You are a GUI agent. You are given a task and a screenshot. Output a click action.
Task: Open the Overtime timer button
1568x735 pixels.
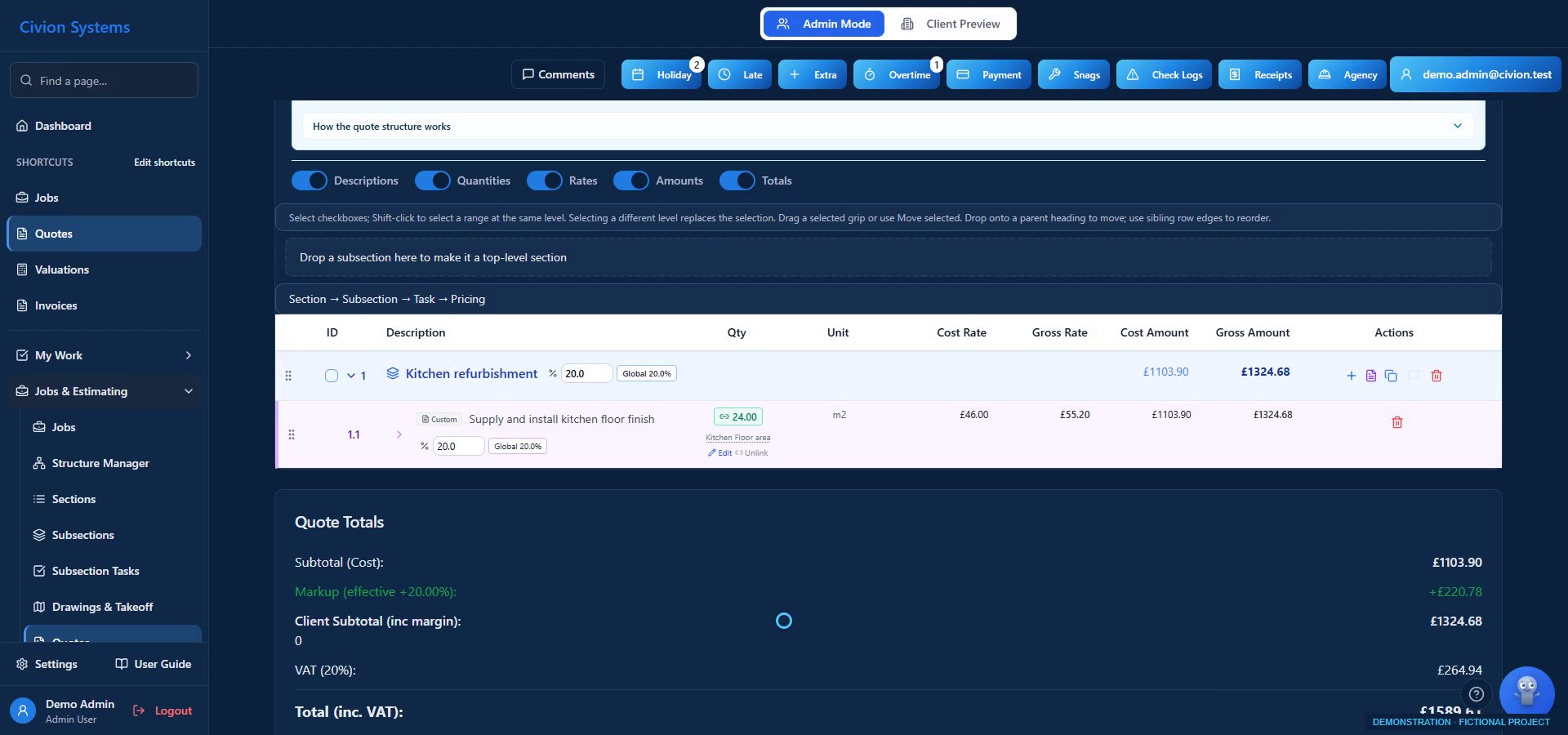897,74
